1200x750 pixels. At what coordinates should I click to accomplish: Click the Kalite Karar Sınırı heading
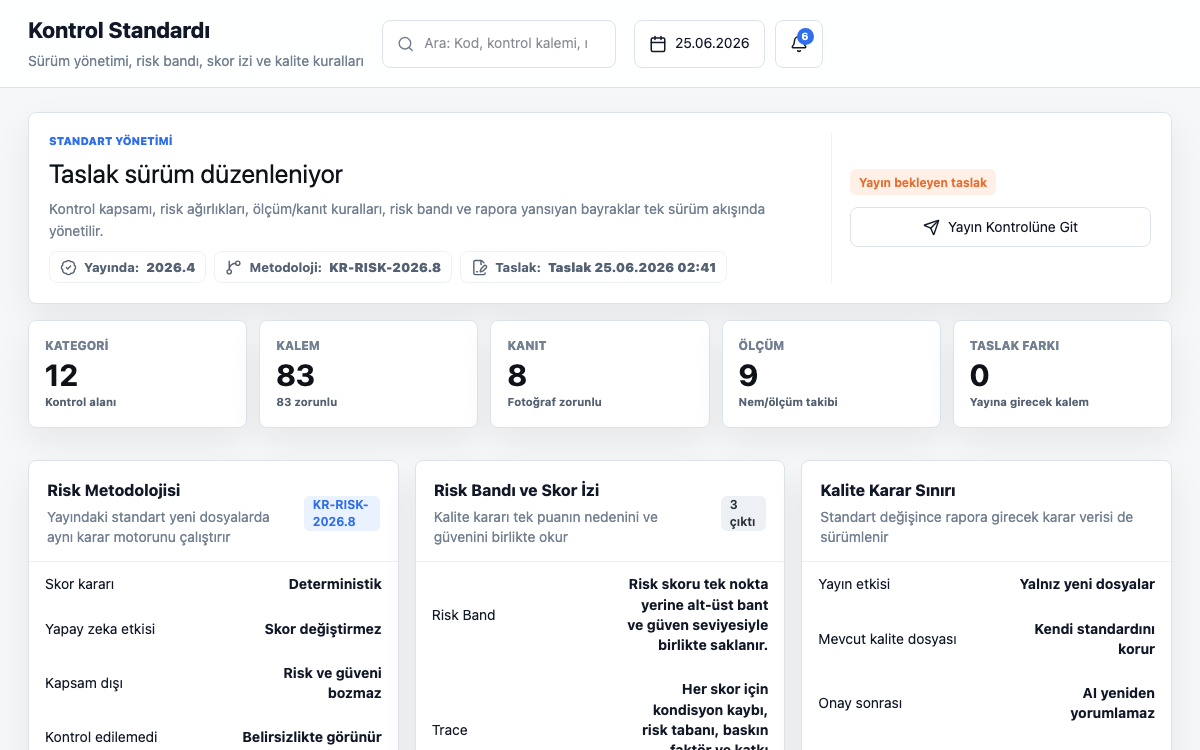[888, 491]
